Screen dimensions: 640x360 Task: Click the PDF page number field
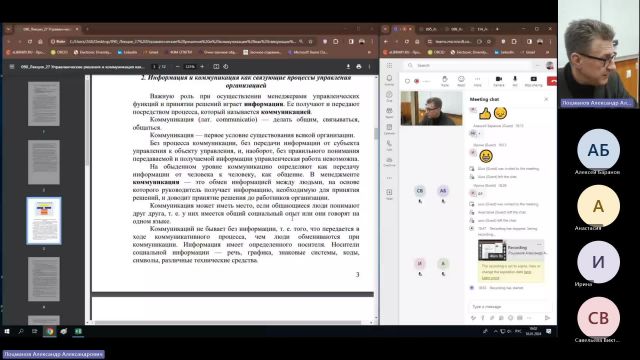155,67
